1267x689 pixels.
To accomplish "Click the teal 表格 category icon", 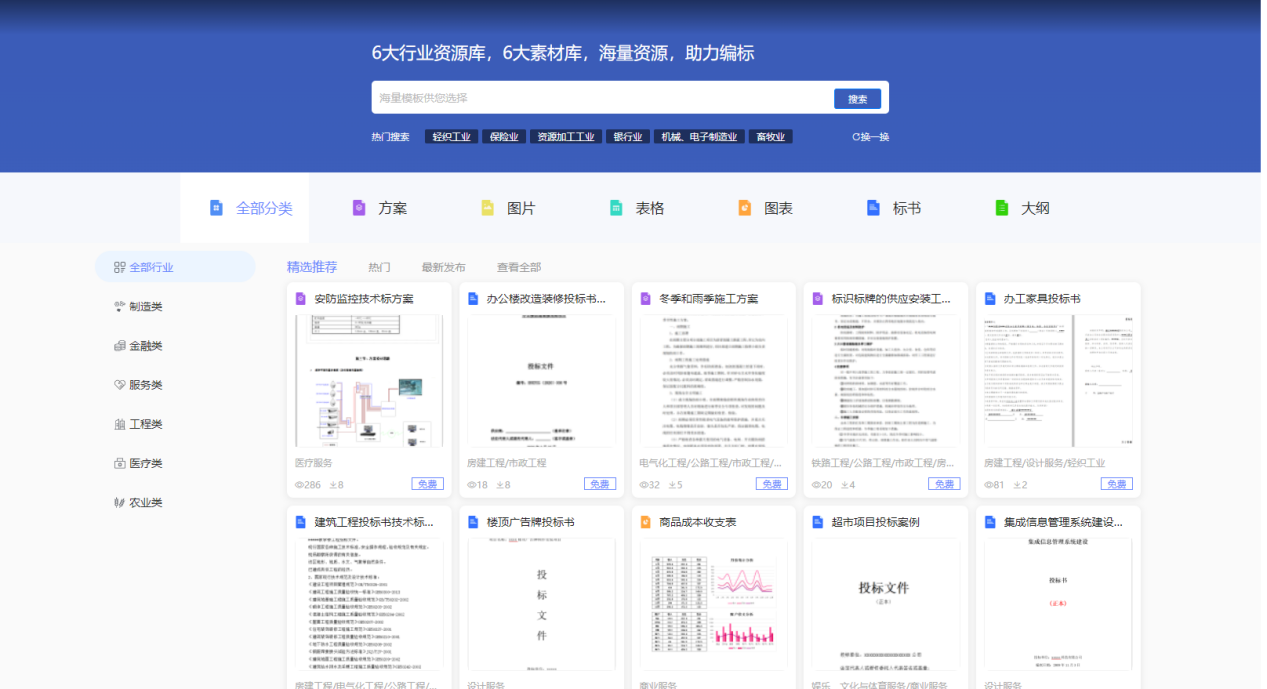I will coord(616,208).
